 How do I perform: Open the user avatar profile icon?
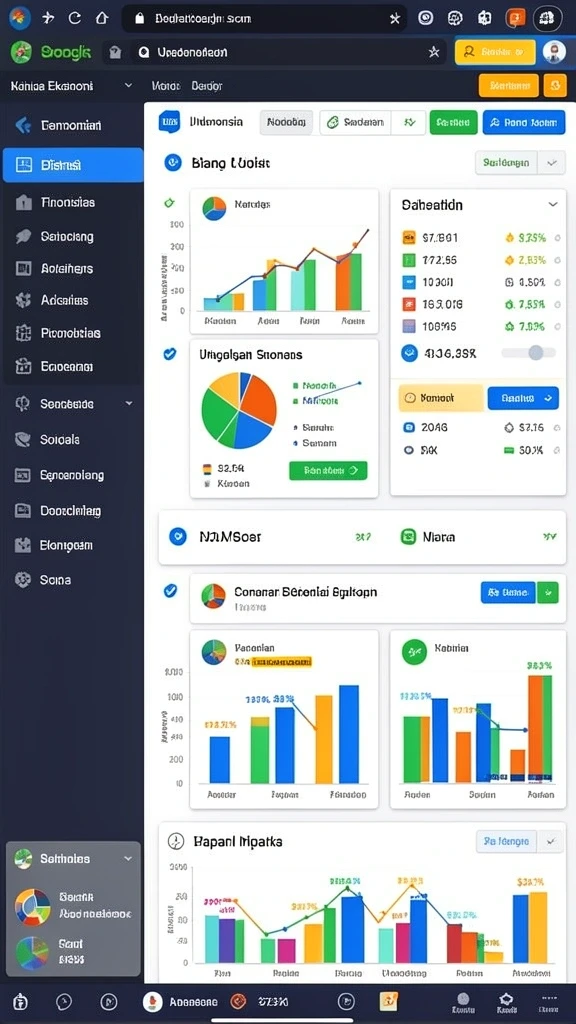pyautogui.click(x=554, y=52)
